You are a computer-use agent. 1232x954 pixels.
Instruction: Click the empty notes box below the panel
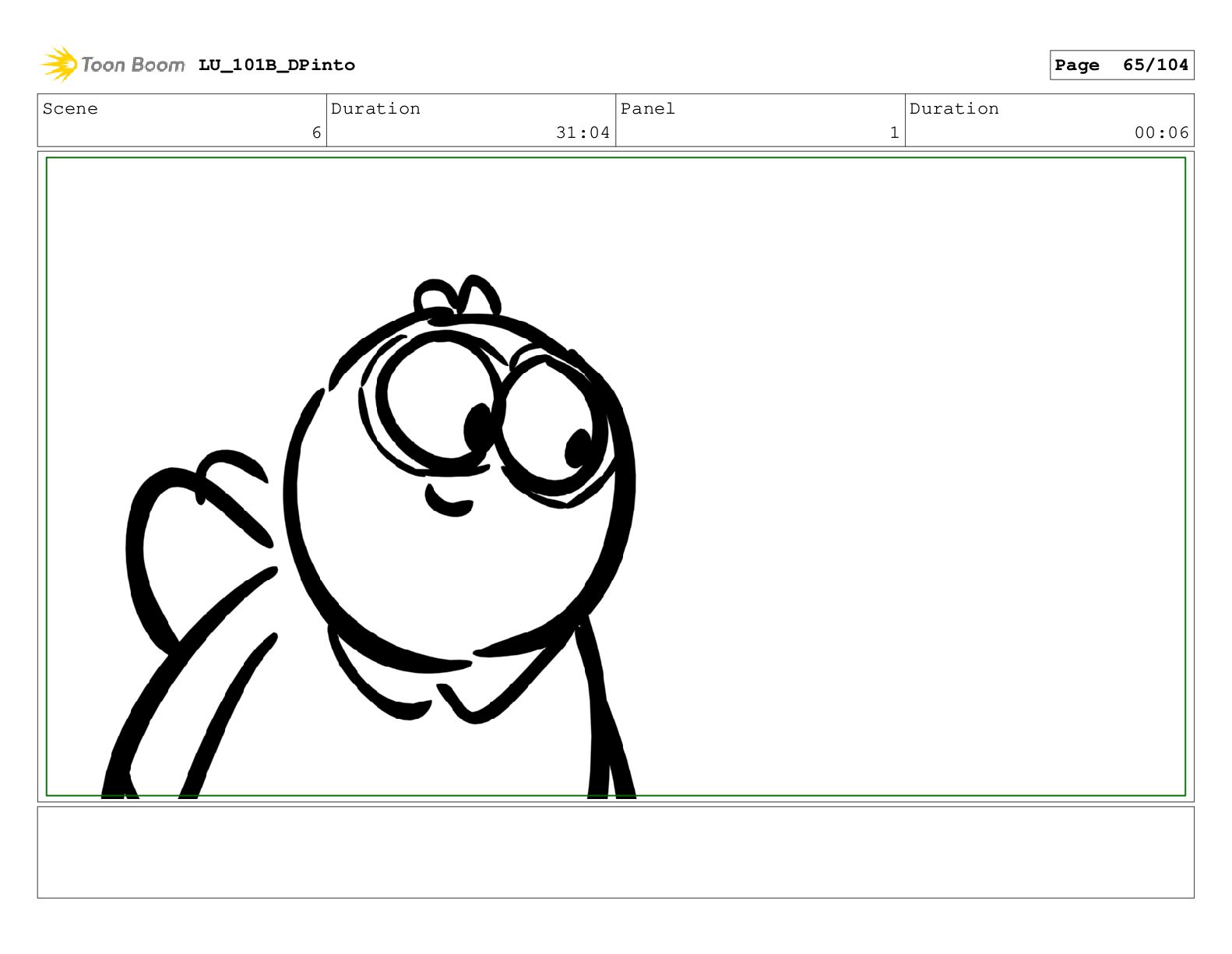click(615, 852)
